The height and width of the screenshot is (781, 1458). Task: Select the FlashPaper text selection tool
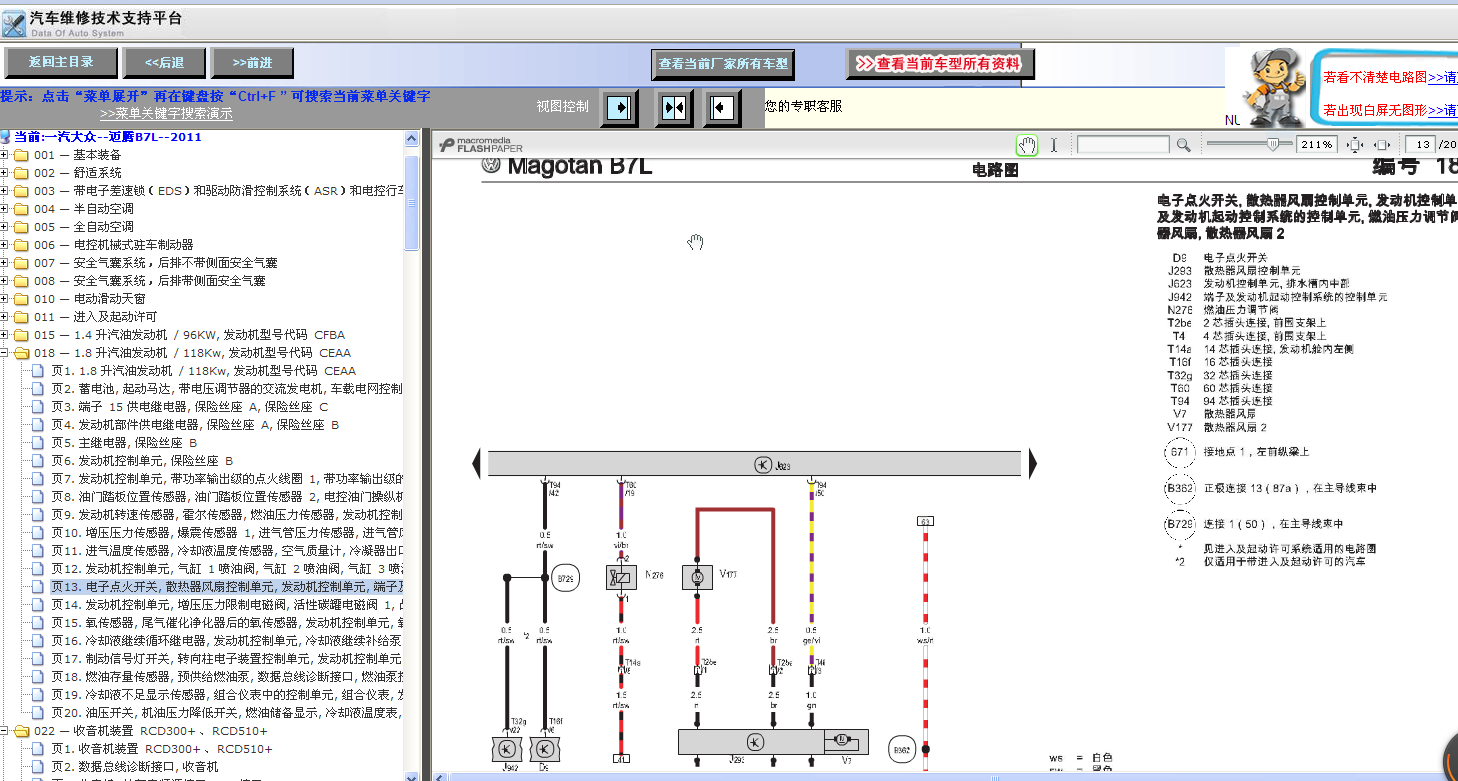1053,145
